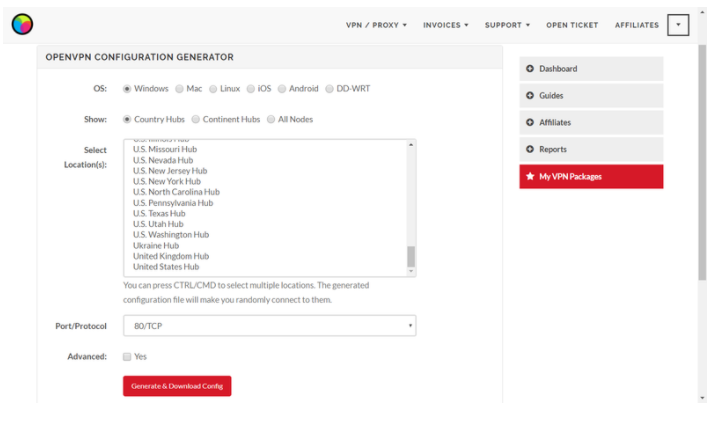Enable the Advanced Yes checkbox
713x422 pixels.
(127, 357)
